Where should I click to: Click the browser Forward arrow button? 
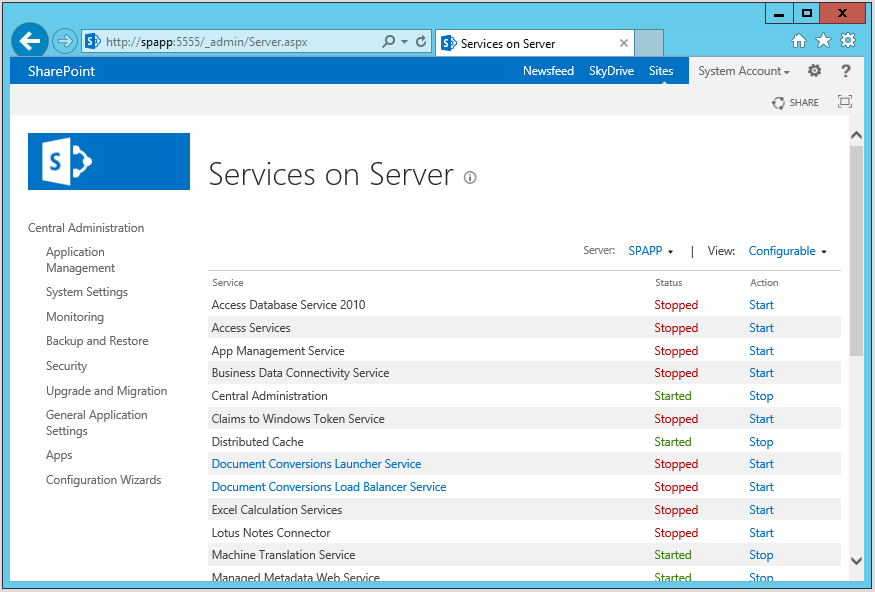point(65,41)
